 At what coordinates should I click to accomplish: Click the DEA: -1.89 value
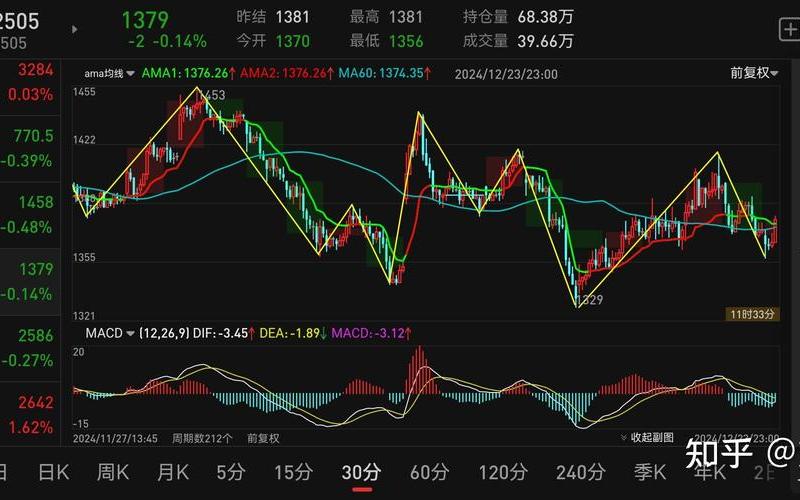tap(293, 334)
